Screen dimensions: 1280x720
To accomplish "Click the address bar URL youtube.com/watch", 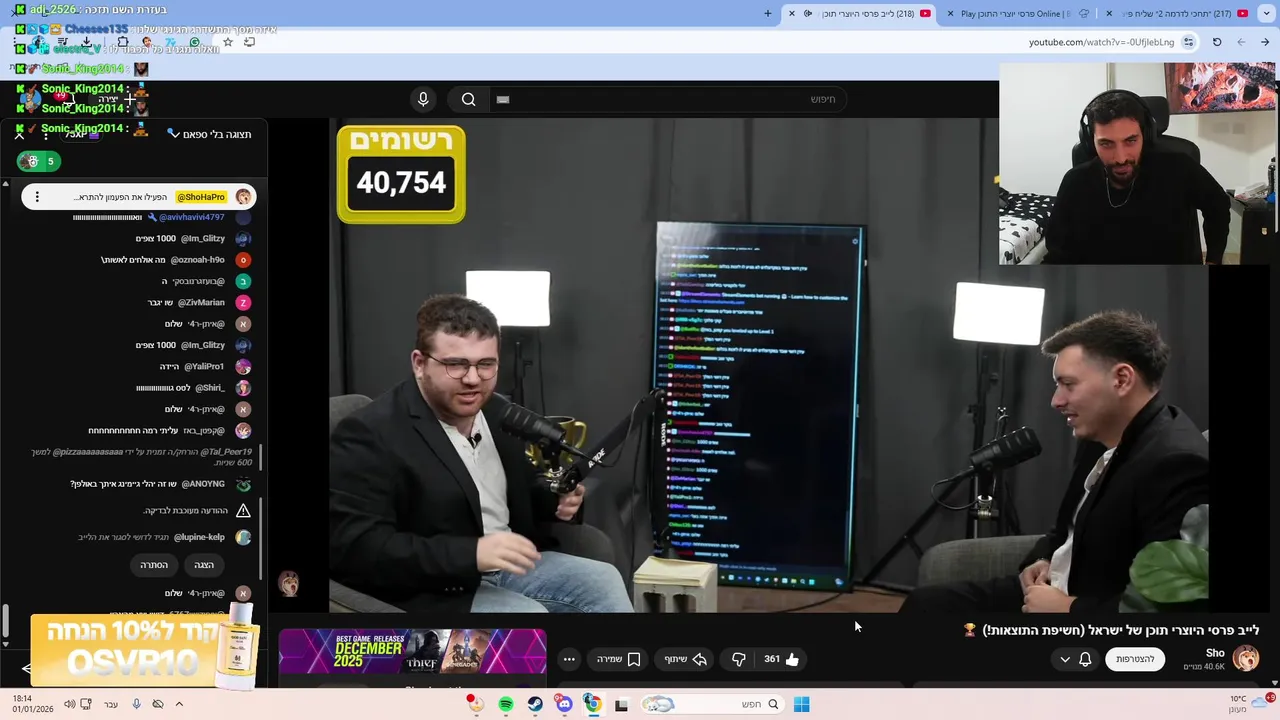I will [x=1101, y=42].
